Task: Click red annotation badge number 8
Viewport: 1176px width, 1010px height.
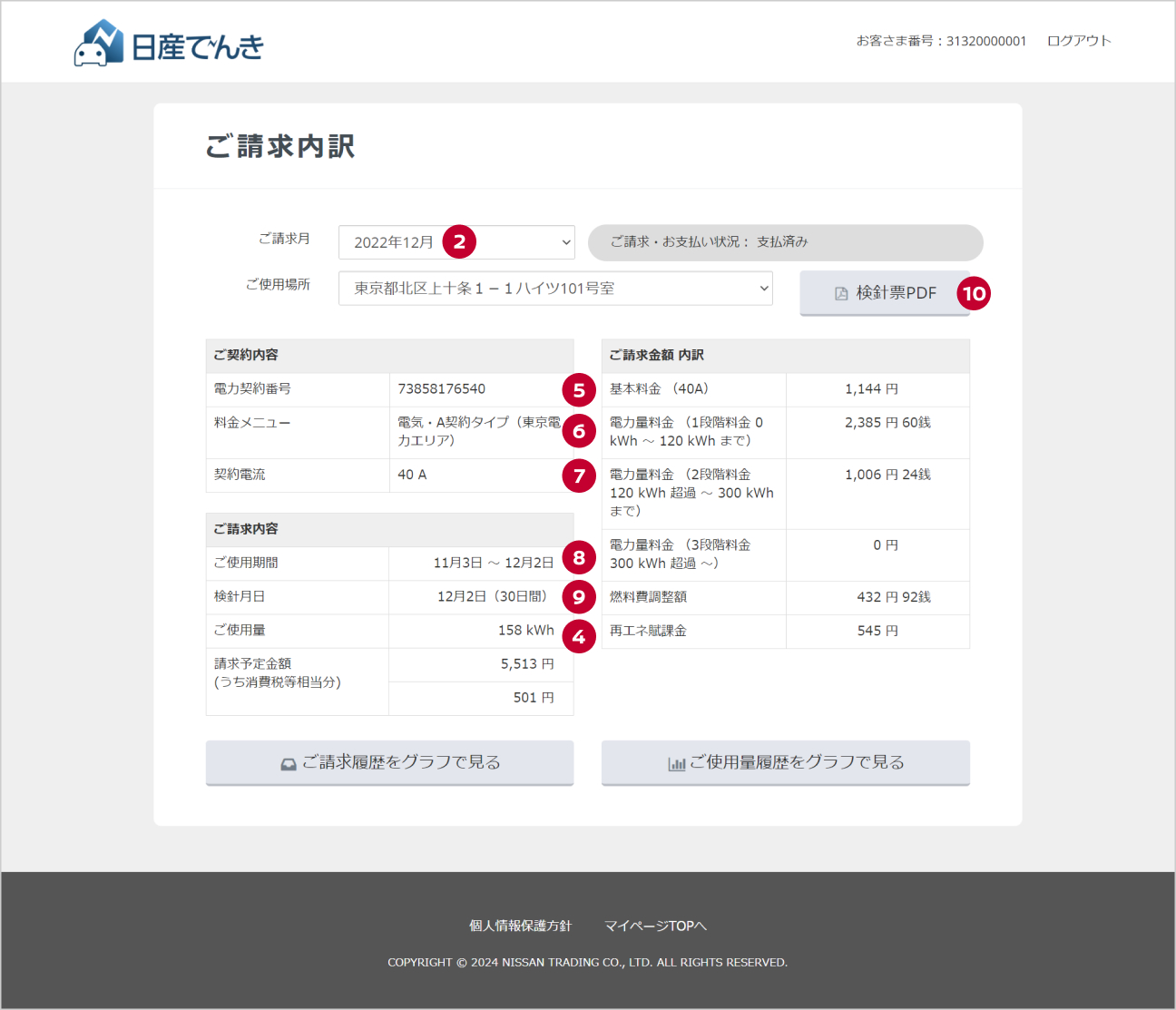Action: click(579, 557)
